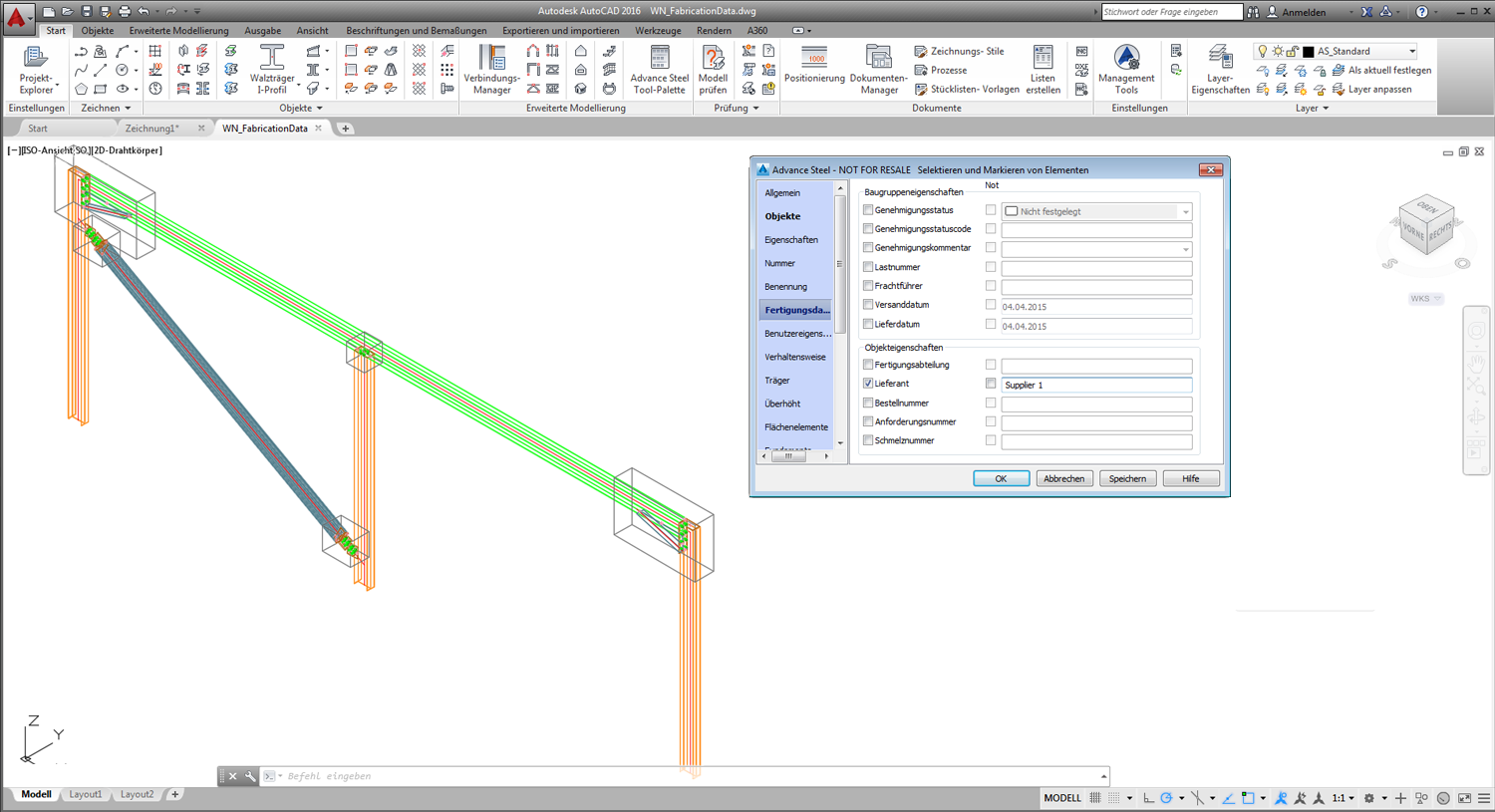Image resolution: width=1495 pixels, height=812 pixels.
Task: Click the AutoCAD application menu button
Action: (x=17, y=17)
